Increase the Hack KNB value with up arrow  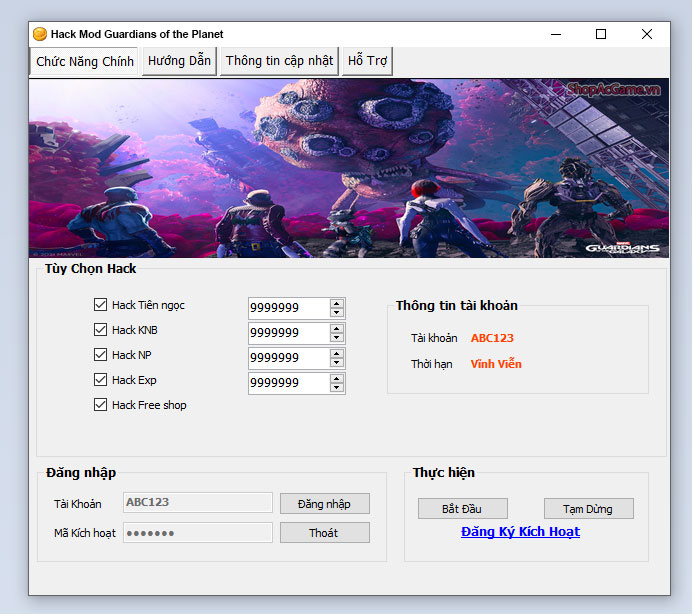tap(337, 329)
